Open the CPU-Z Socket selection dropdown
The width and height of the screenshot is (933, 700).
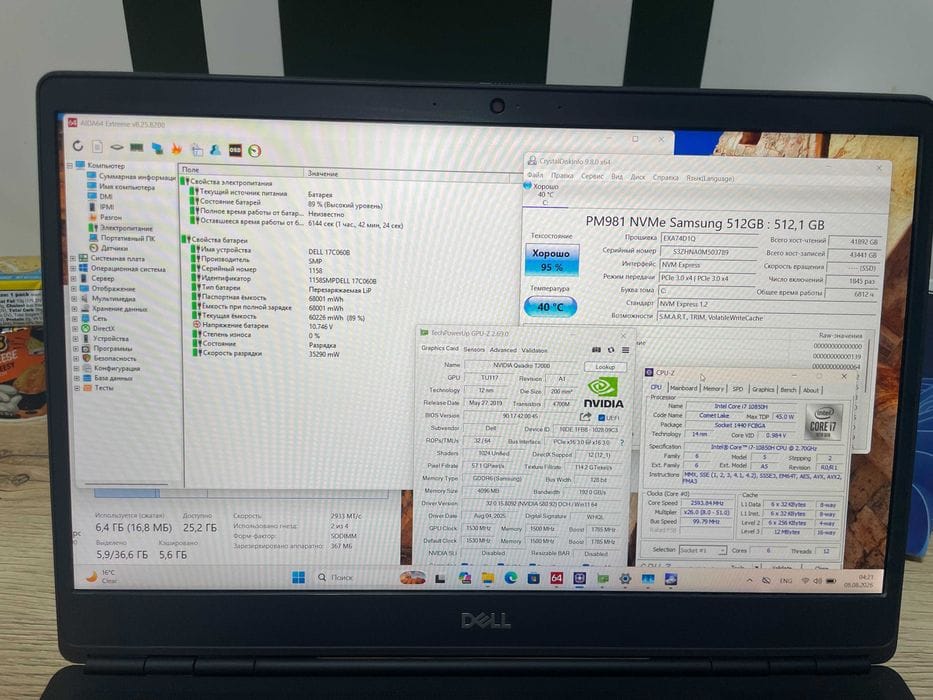[702, 551]
